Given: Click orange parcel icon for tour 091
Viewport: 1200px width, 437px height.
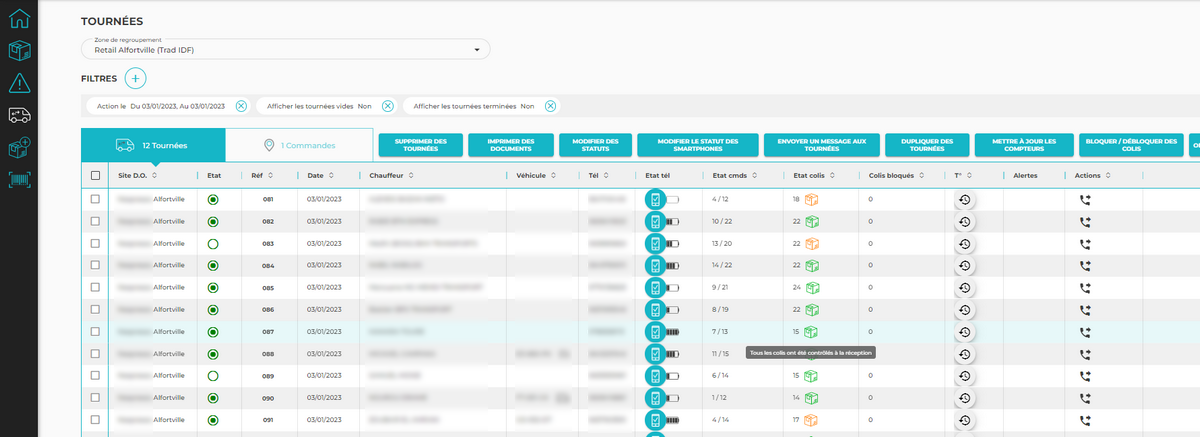Looking at the screenshot, I should 811,420.
